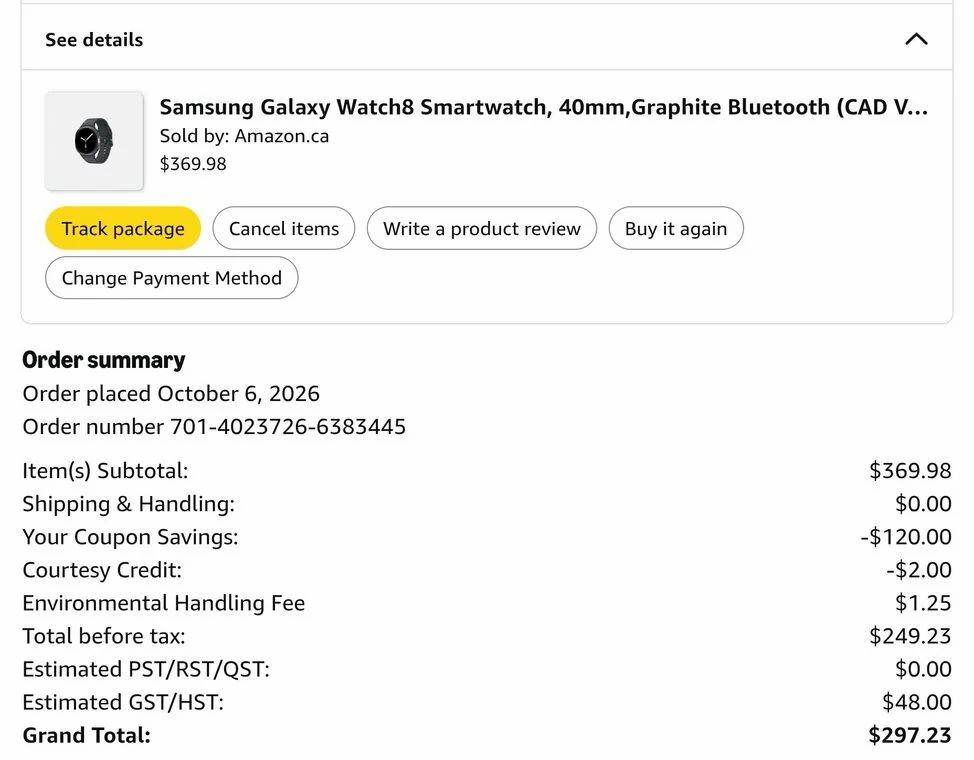
Task: Select the Grand Total label
Action: [86, 735]
